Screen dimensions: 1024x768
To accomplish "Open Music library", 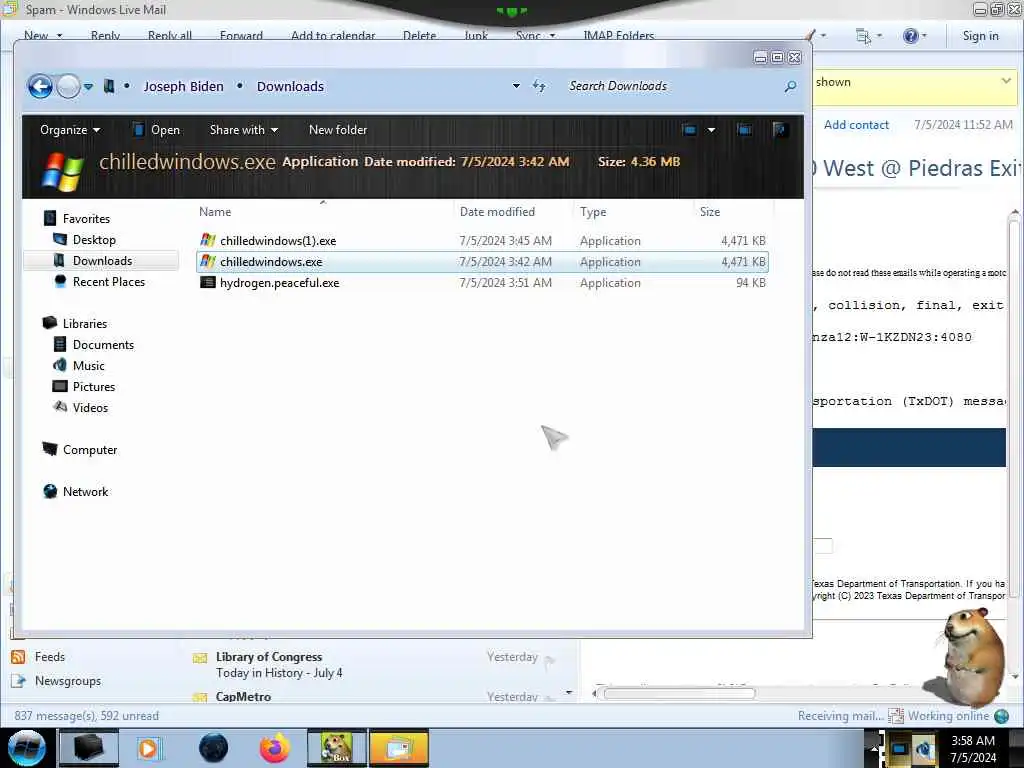I will tap(89, 366).
